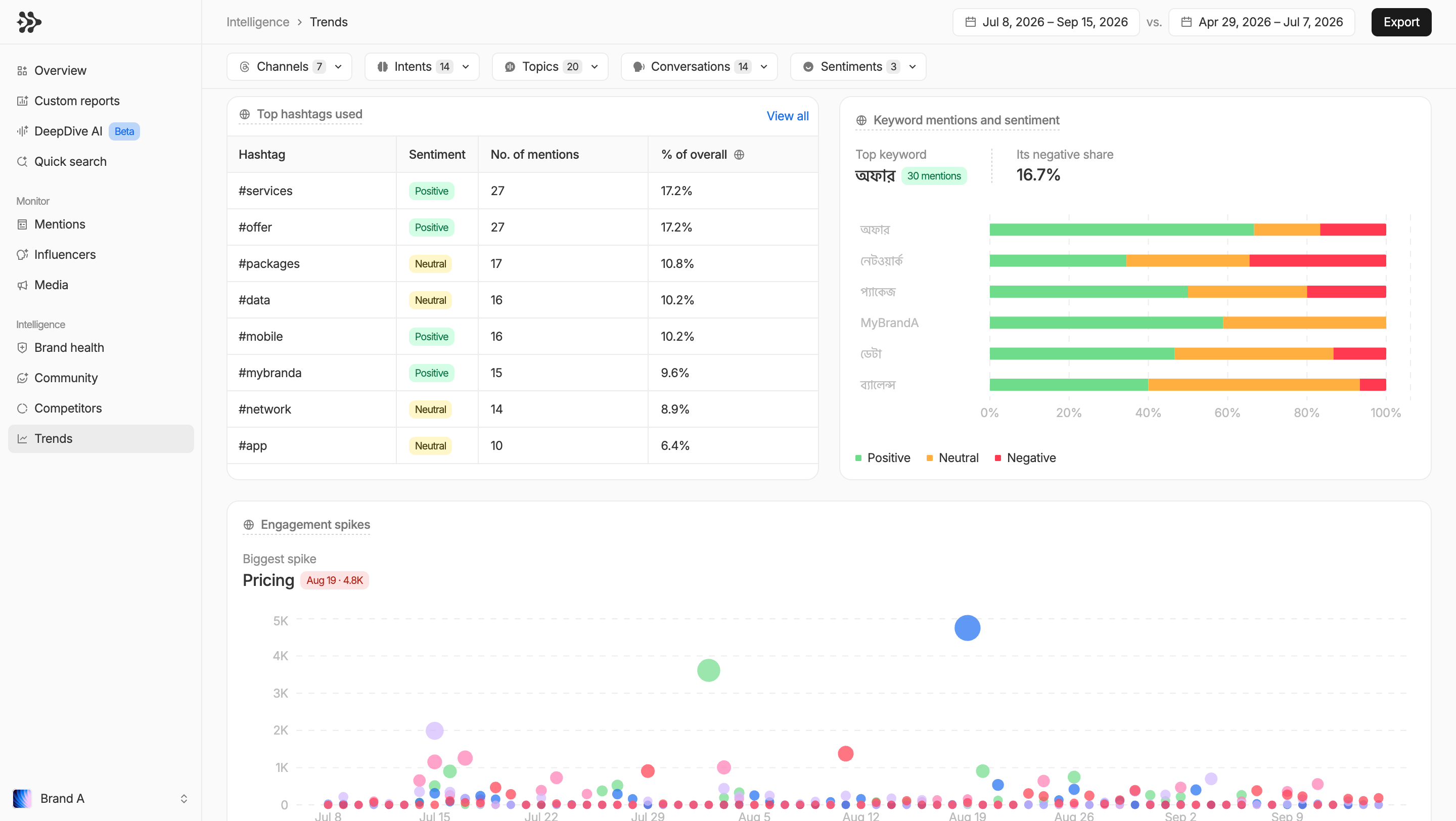Click the Intelligence breadcrumb link
This screenshot has height=821, width=1456.
pos(258,22)
